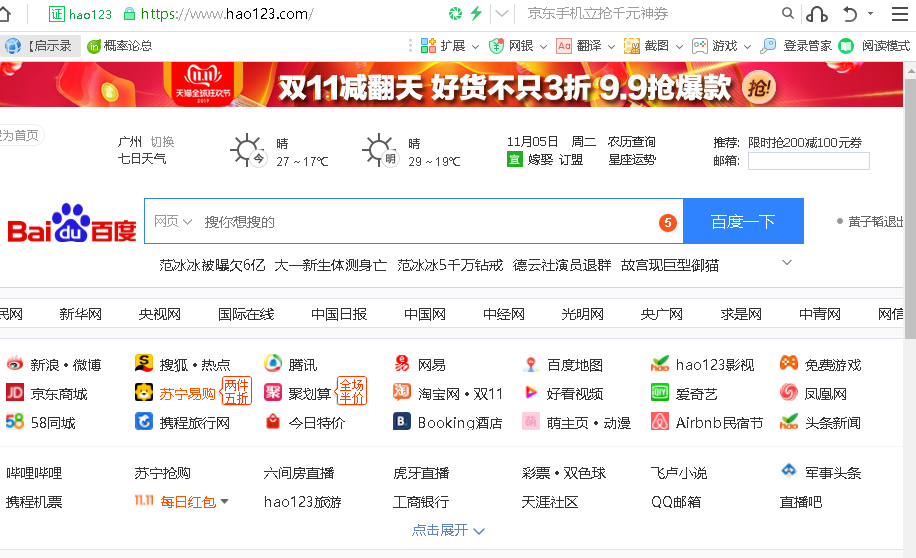The height and width of the screenshot is (558, 916).
Task: Click today's sunny weather icon
Action: coord(248,151)
